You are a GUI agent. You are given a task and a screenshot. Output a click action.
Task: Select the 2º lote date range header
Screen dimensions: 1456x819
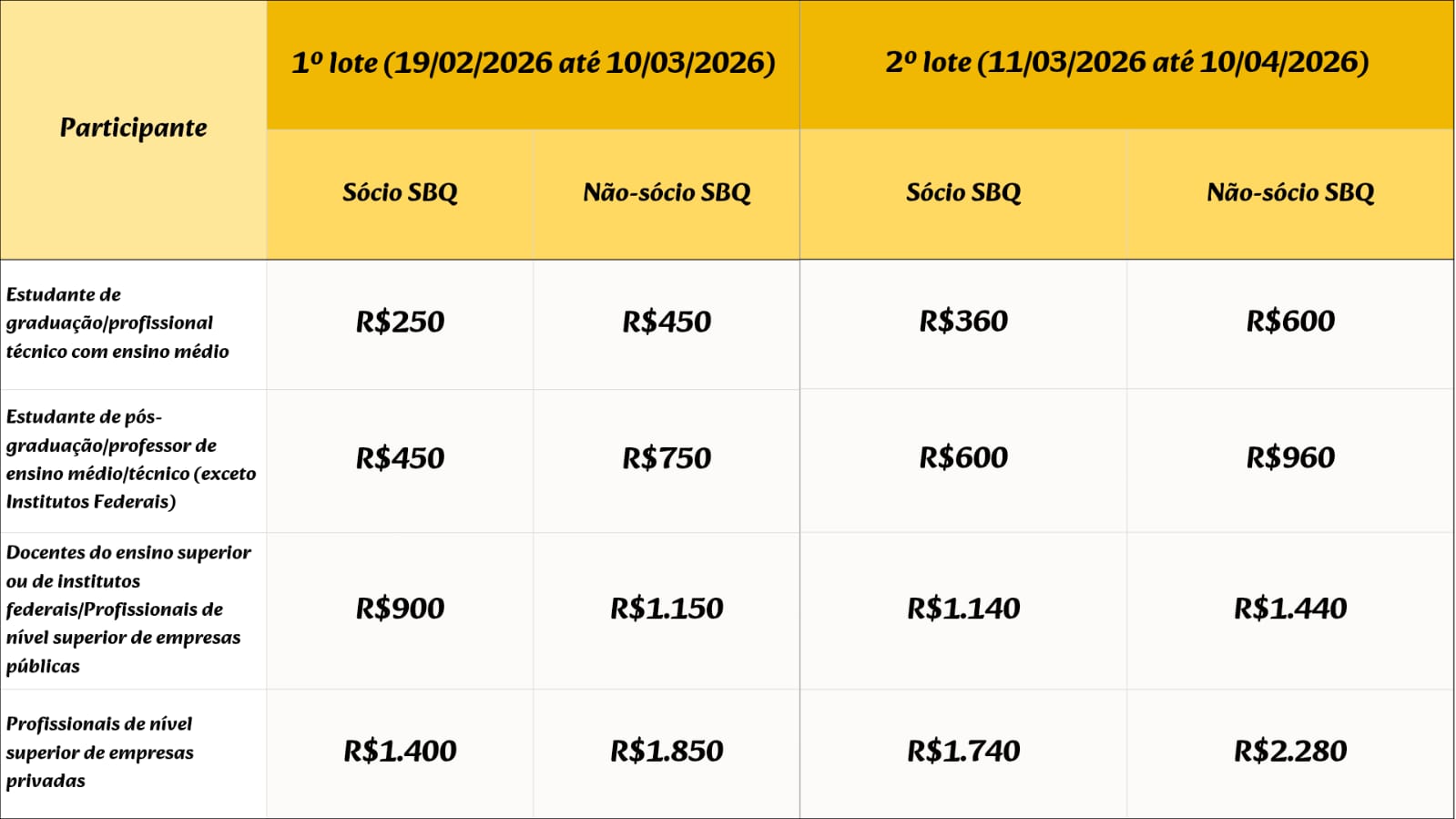pyautogui.click(x=1126, y=63)
